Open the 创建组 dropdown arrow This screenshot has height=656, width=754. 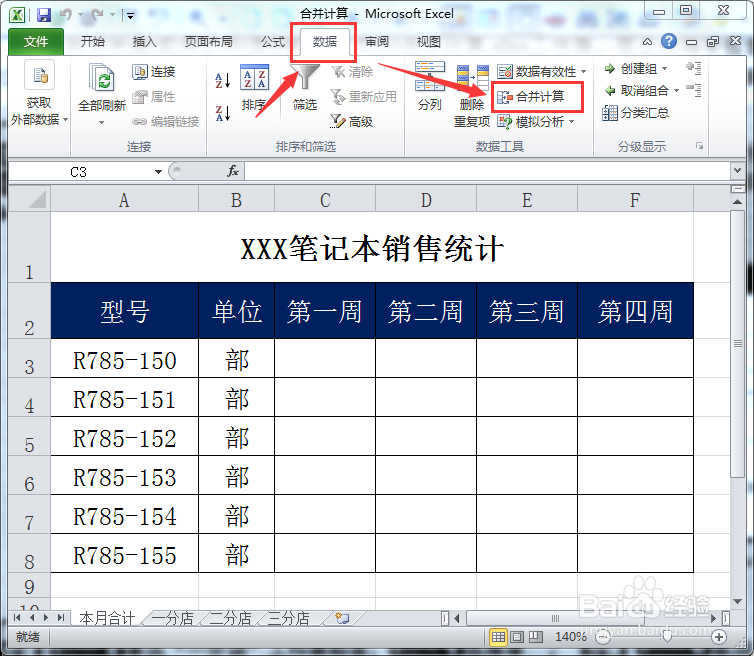click(x=665, y=69)
